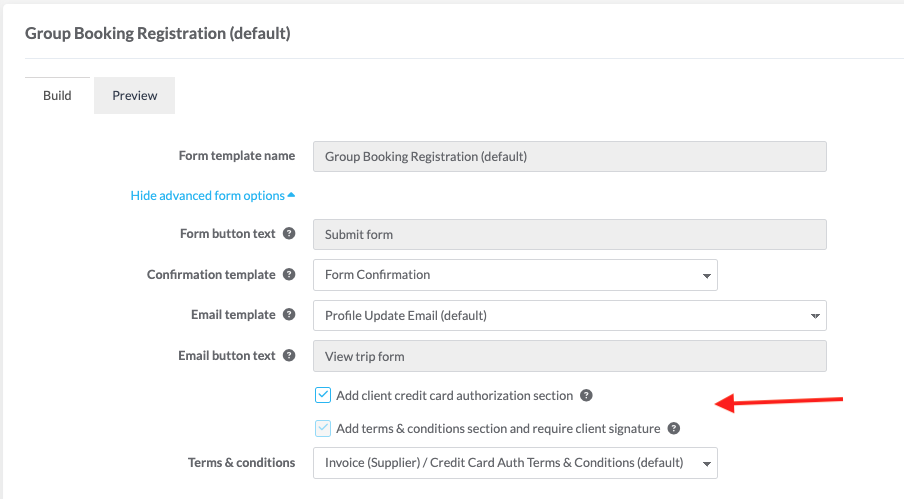Click the View trip form text field
The width and height of the screenshot is (904, 499).
point(569,356)
